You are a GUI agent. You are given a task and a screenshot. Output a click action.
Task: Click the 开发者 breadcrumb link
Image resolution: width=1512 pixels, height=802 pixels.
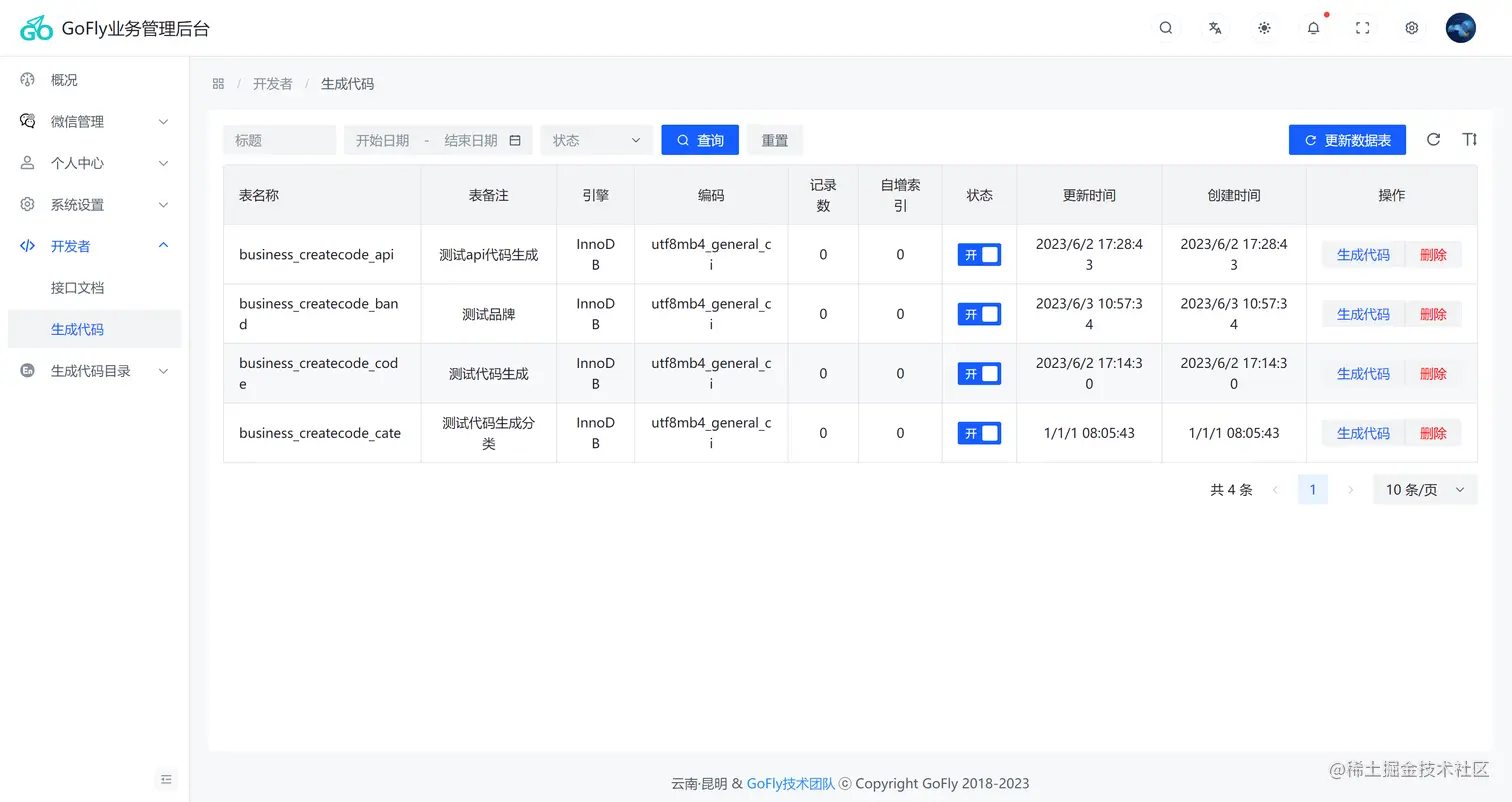[273, 84]
